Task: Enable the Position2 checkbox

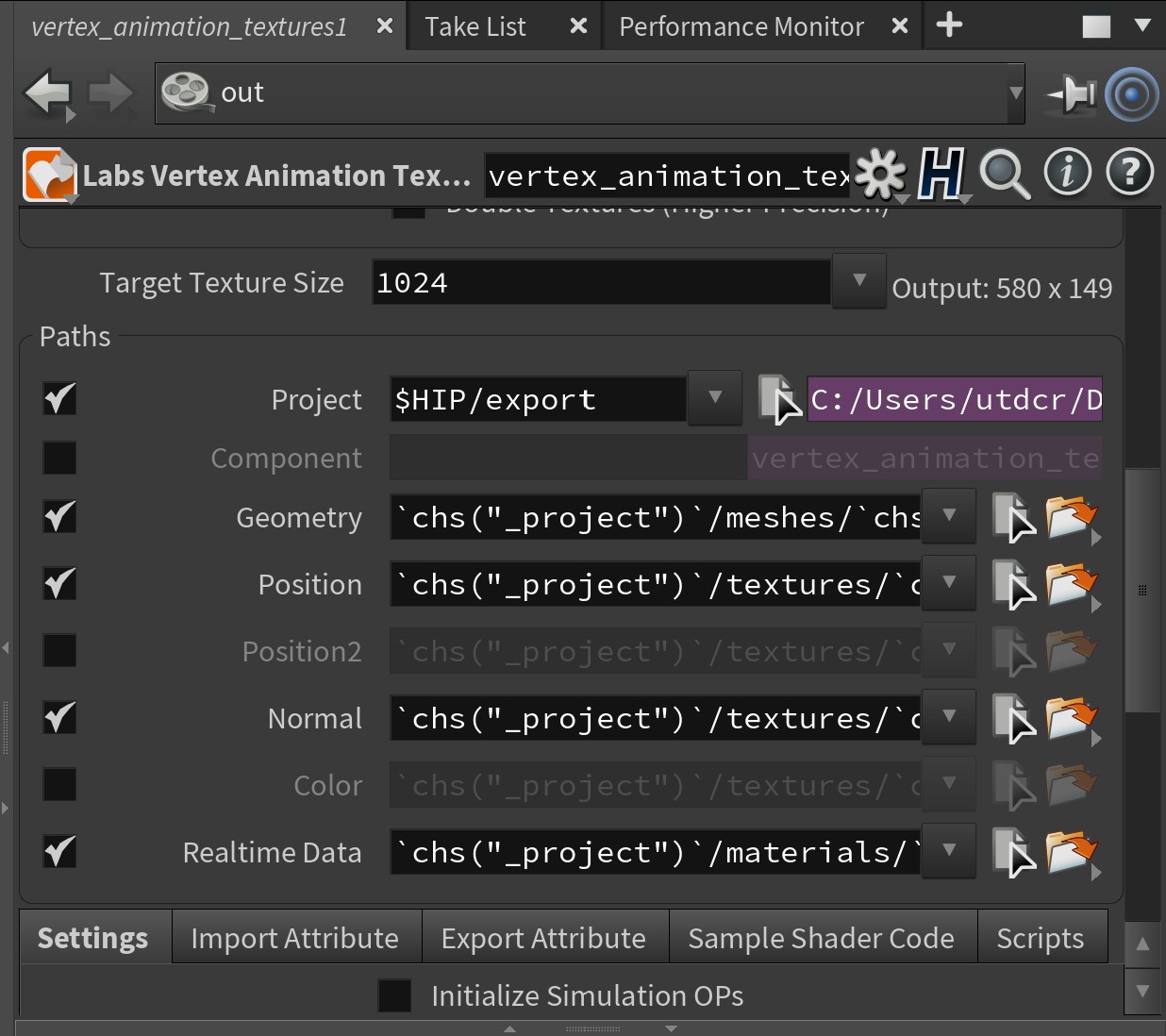Action: pyautogui.click(x=59, y=651)
